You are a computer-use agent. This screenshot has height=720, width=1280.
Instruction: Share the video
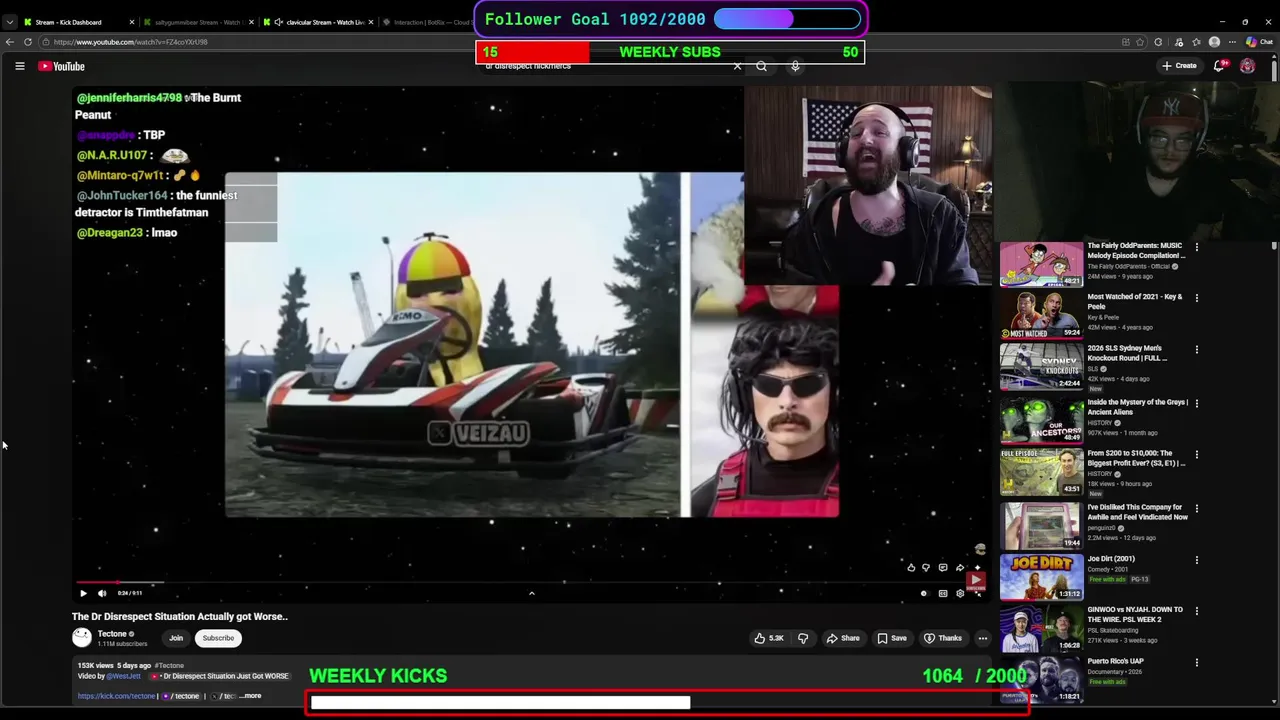841,638
